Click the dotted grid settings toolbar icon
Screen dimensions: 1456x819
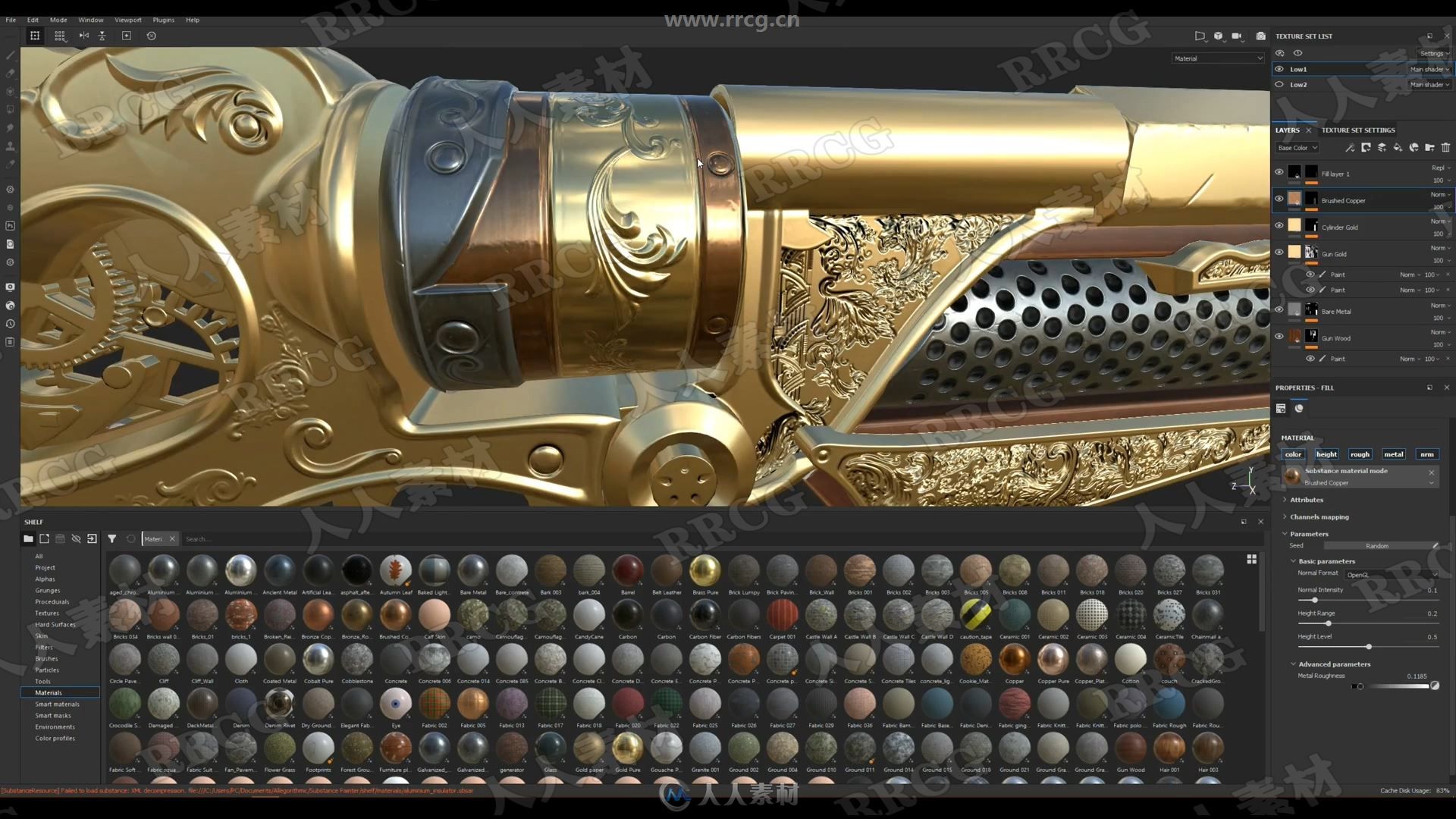[60, 36]
